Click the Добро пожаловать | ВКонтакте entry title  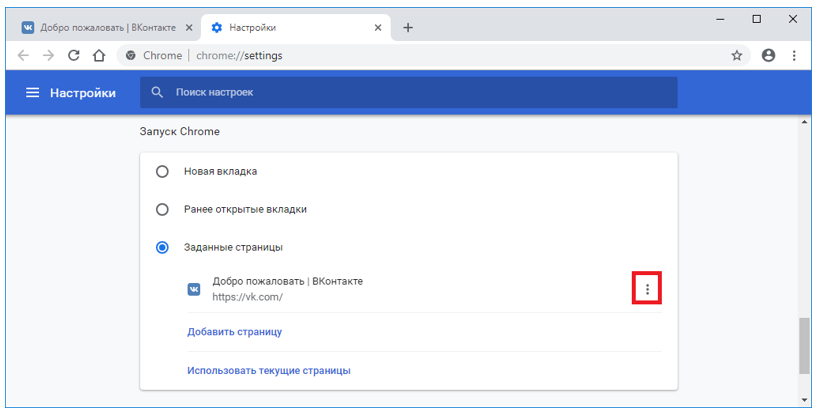click(x=288, y=281)
